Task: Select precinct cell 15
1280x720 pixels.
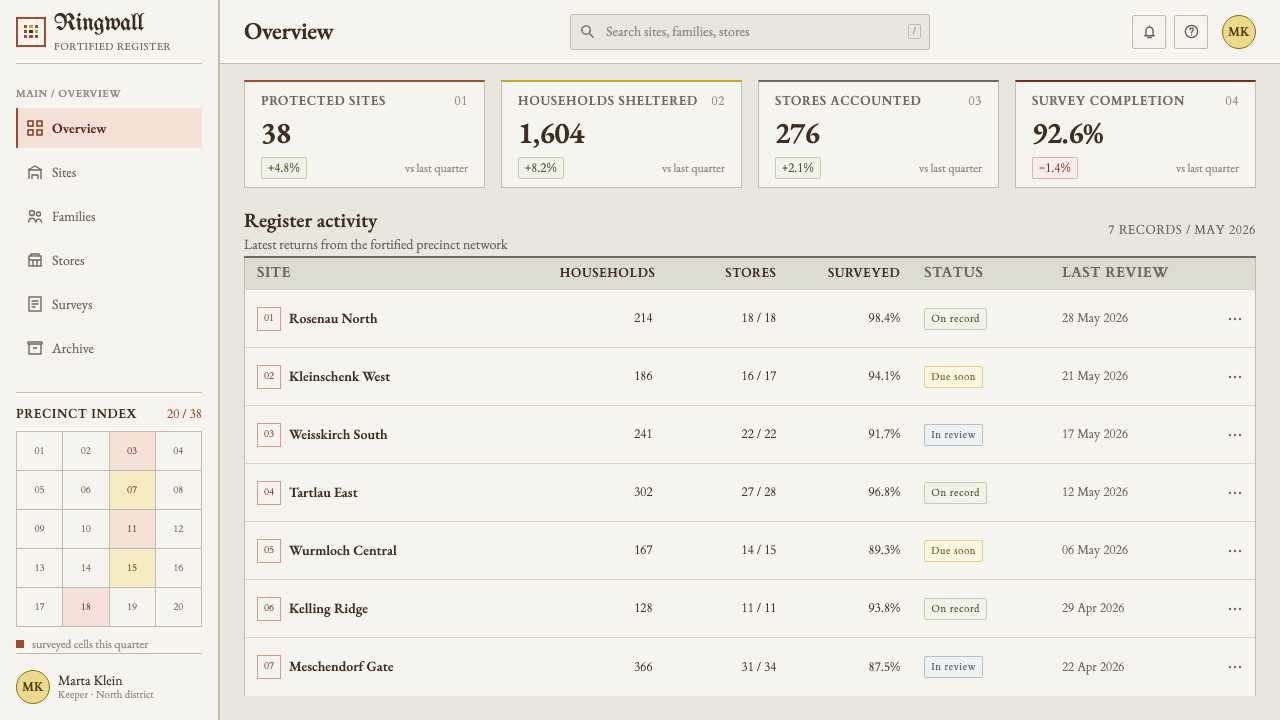Action: tap(132, 568)
